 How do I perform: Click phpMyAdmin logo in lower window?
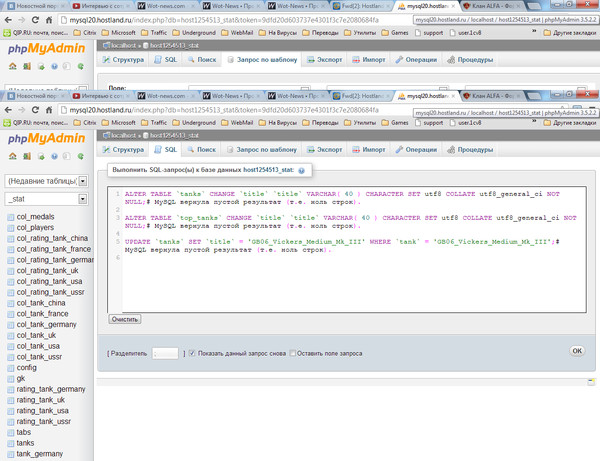(46, 138)
